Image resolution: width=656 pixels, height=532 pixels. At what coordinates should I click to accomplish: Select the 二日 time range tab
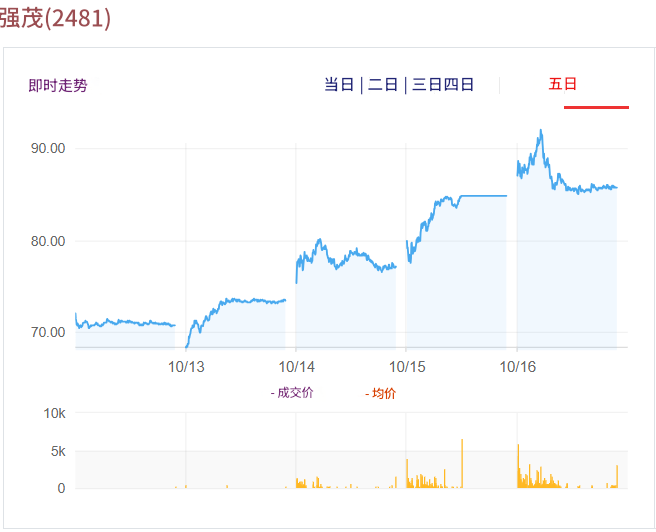coord(383,85)
